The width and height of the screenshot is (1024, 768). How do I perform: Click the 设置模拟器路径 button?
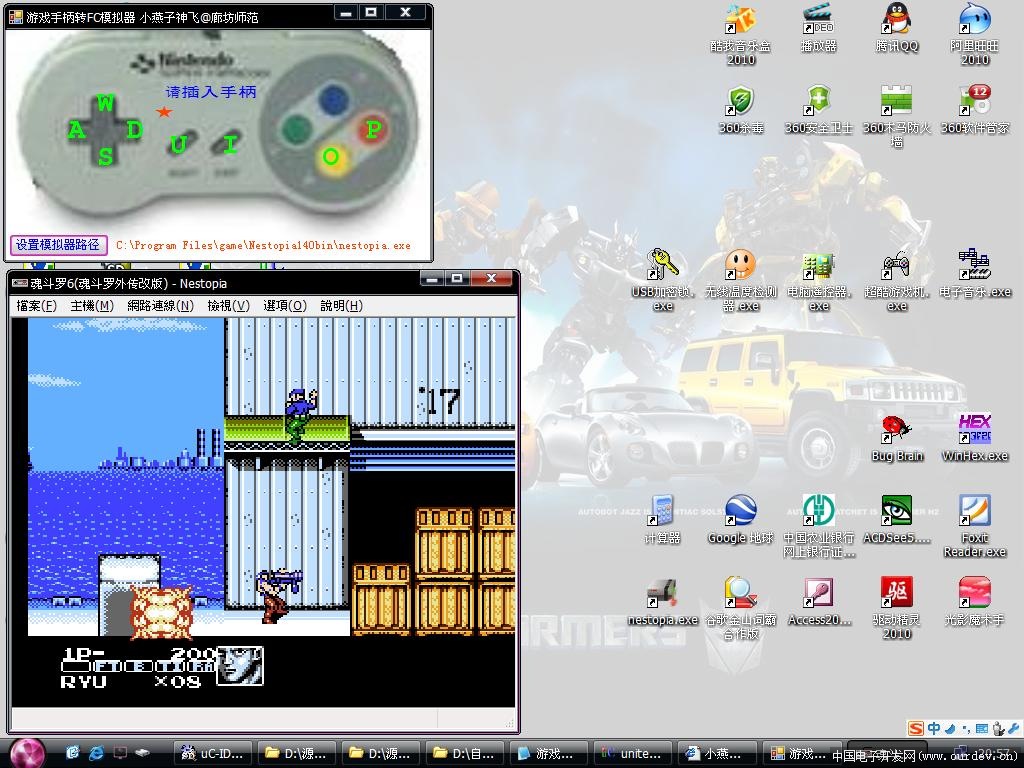[58, 245]
